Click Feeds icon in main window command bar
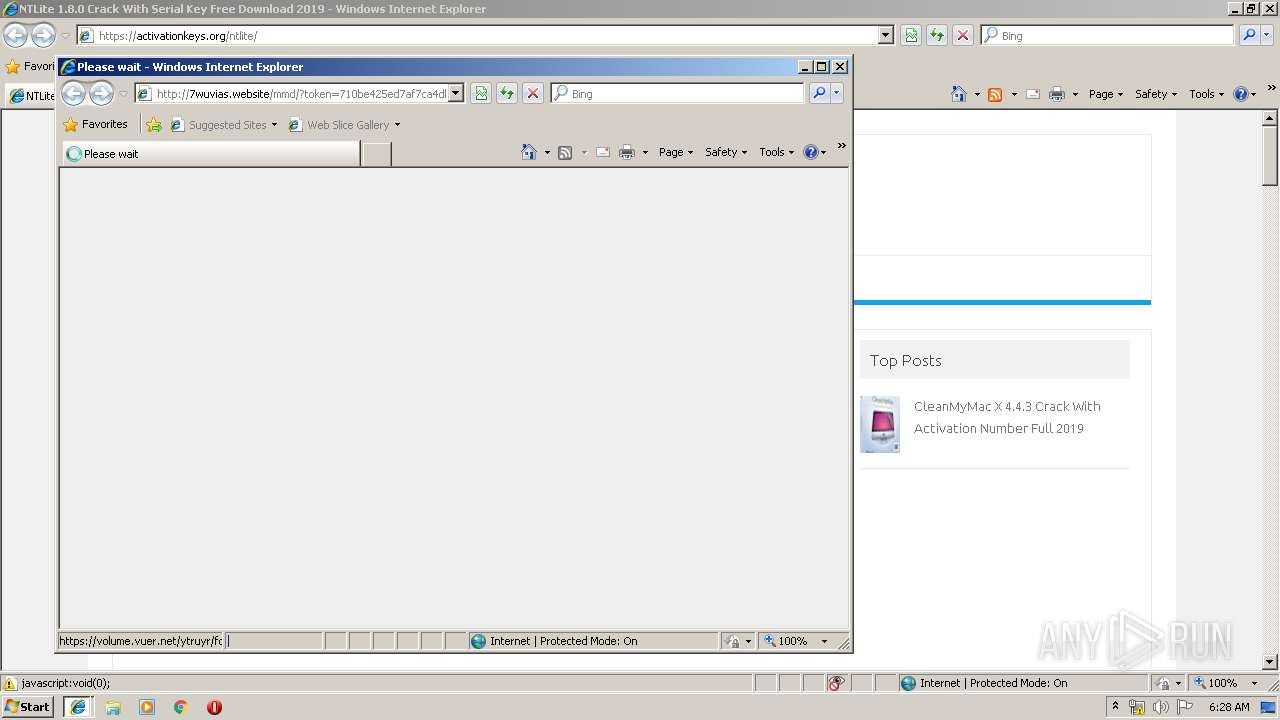Viewport: 1280px width, 720px height. click(x=995, y=94)
